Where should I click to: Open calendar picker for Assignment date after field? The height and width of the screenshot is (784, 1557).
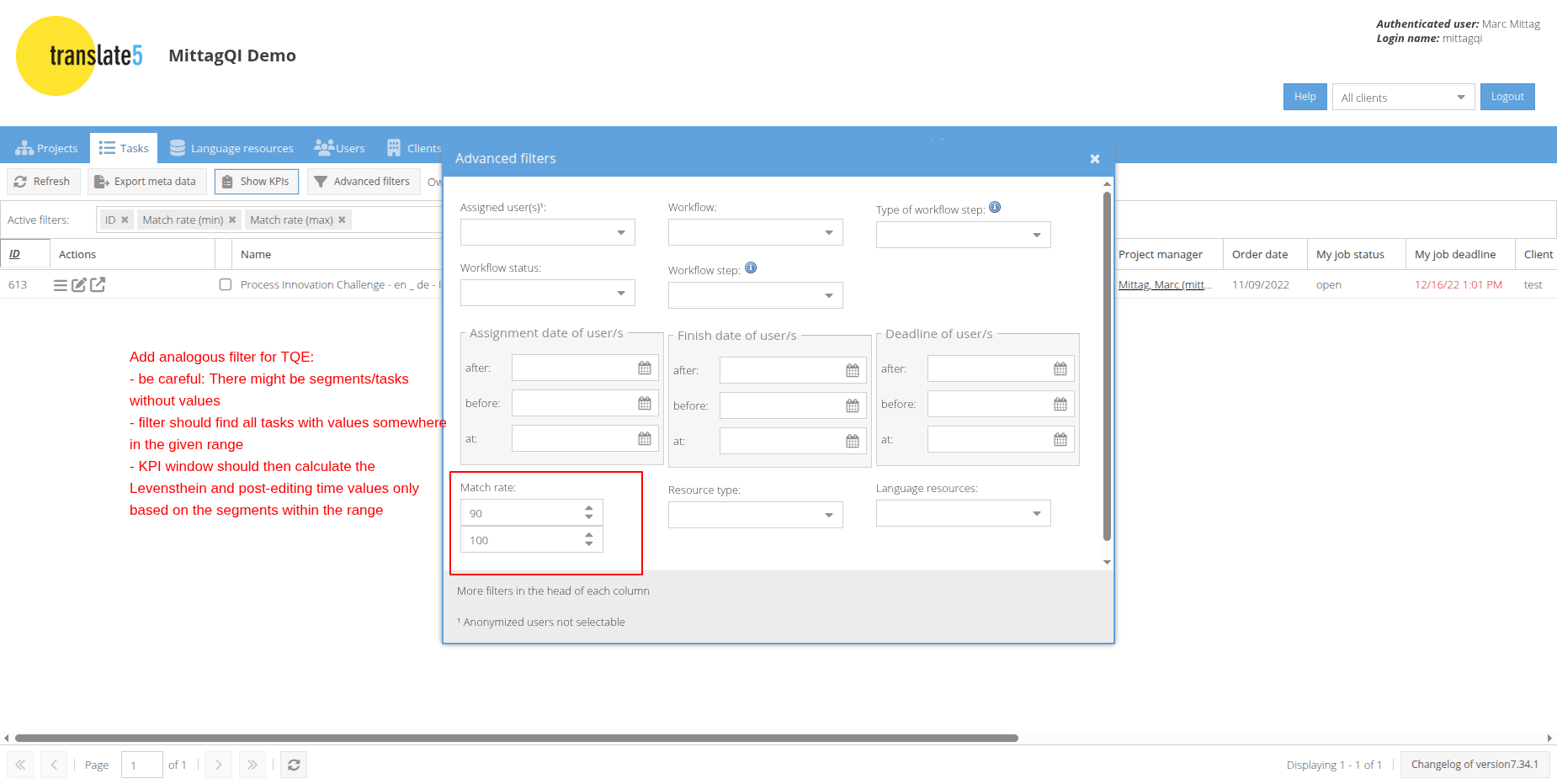645,368
